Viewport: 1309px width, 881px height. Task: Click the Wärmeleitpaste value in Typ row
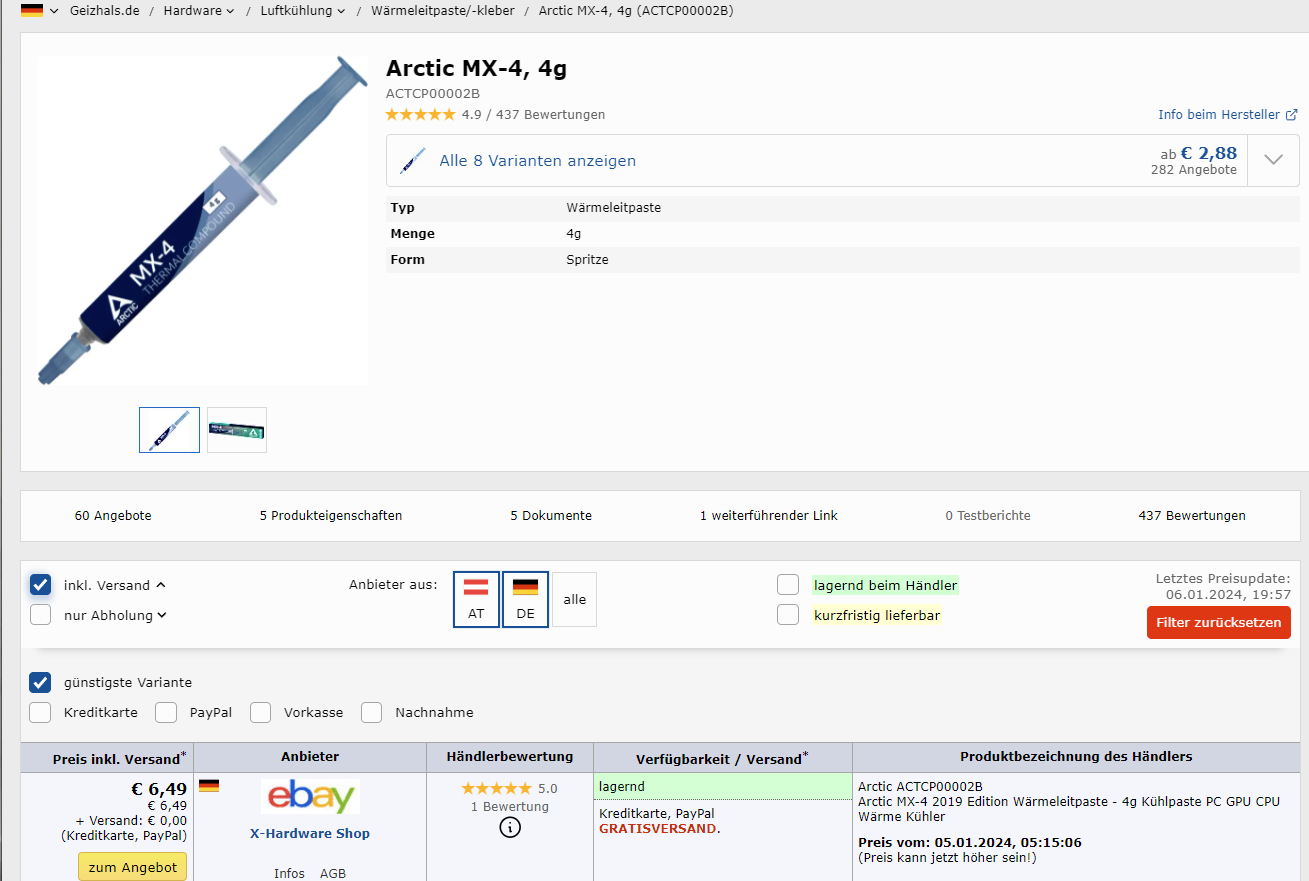coord(613,207)
